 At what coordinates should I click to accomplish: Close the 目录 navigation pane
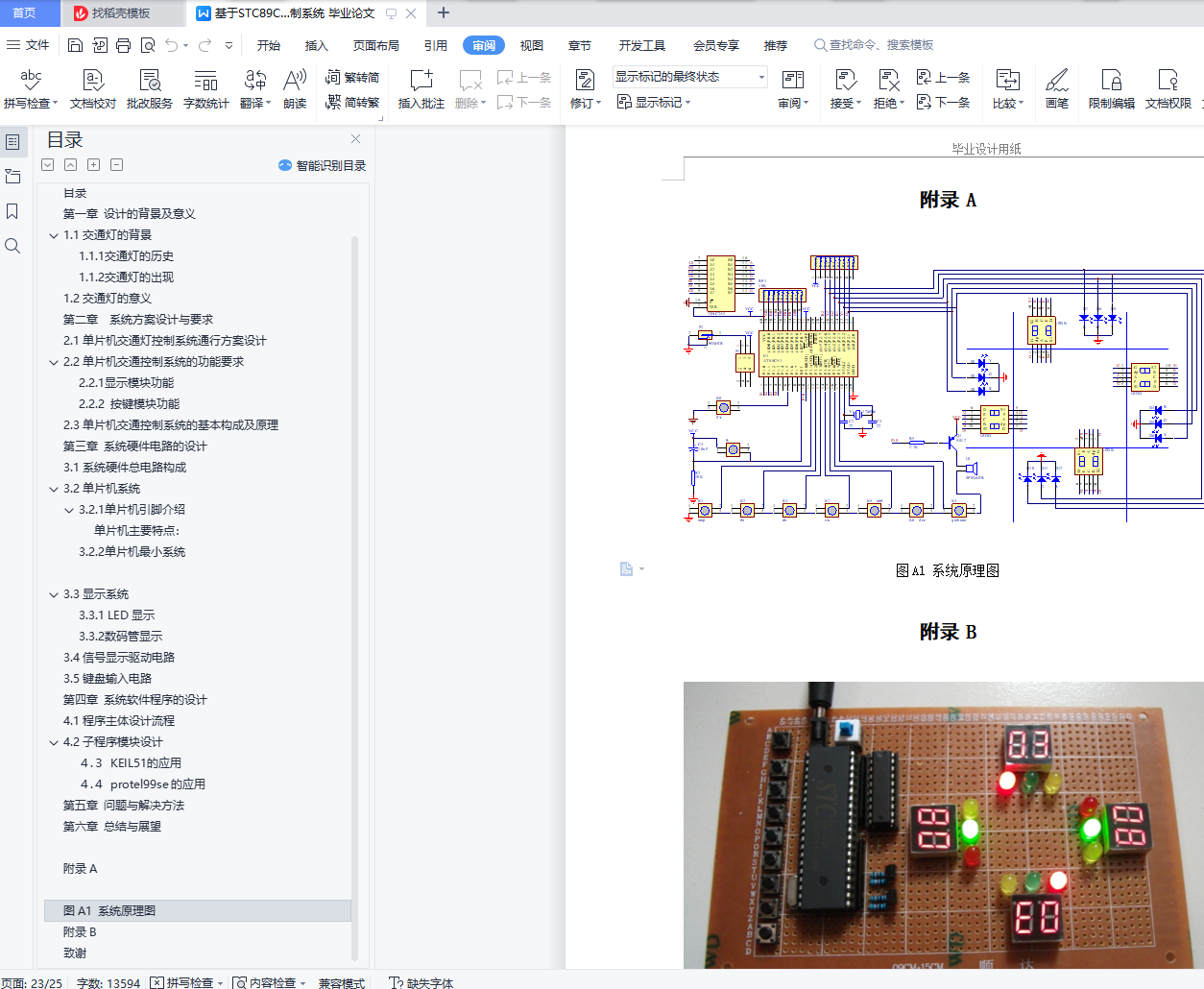tap(355, 139)
